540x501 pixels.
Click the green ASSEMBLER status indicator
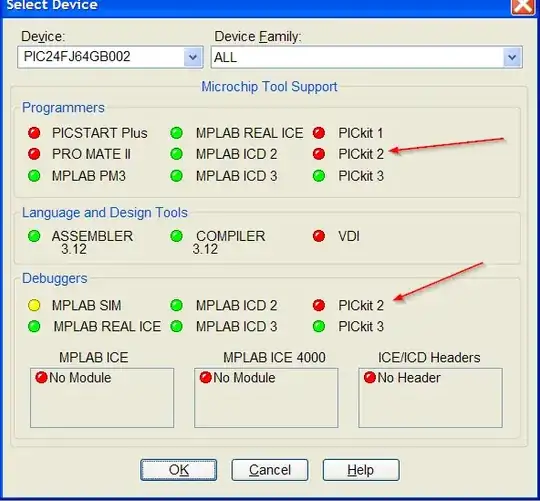[34, 236]
